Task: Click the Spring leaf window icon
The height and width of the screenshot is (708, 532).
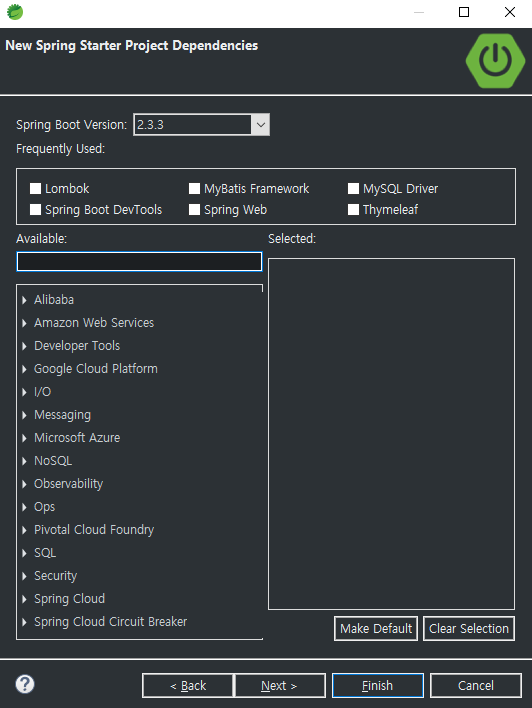Action: (15, 12)
